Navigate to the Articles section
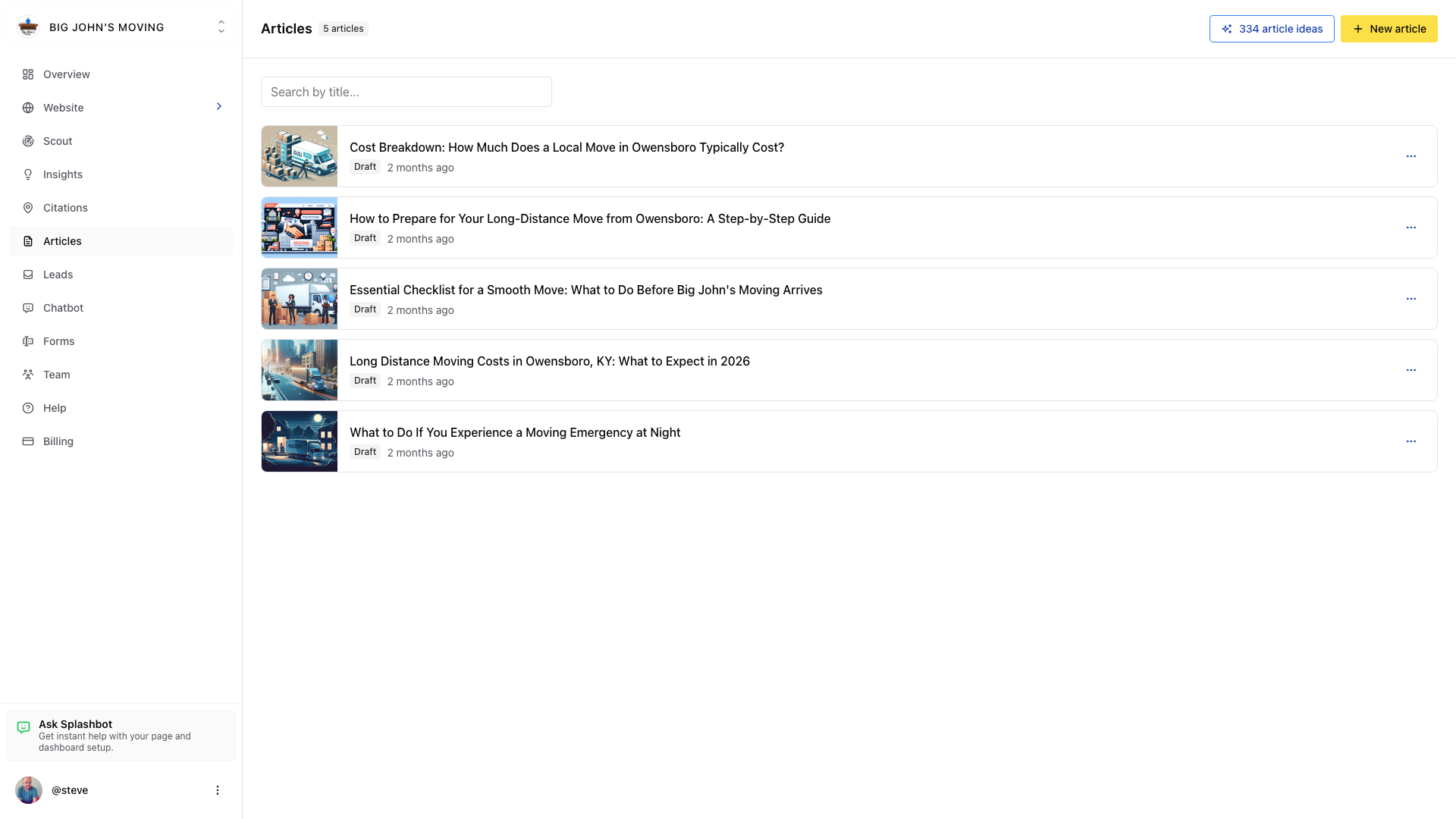Image resolution: width=1456 pixels, height=819 pixels. [x=63, y=241]
